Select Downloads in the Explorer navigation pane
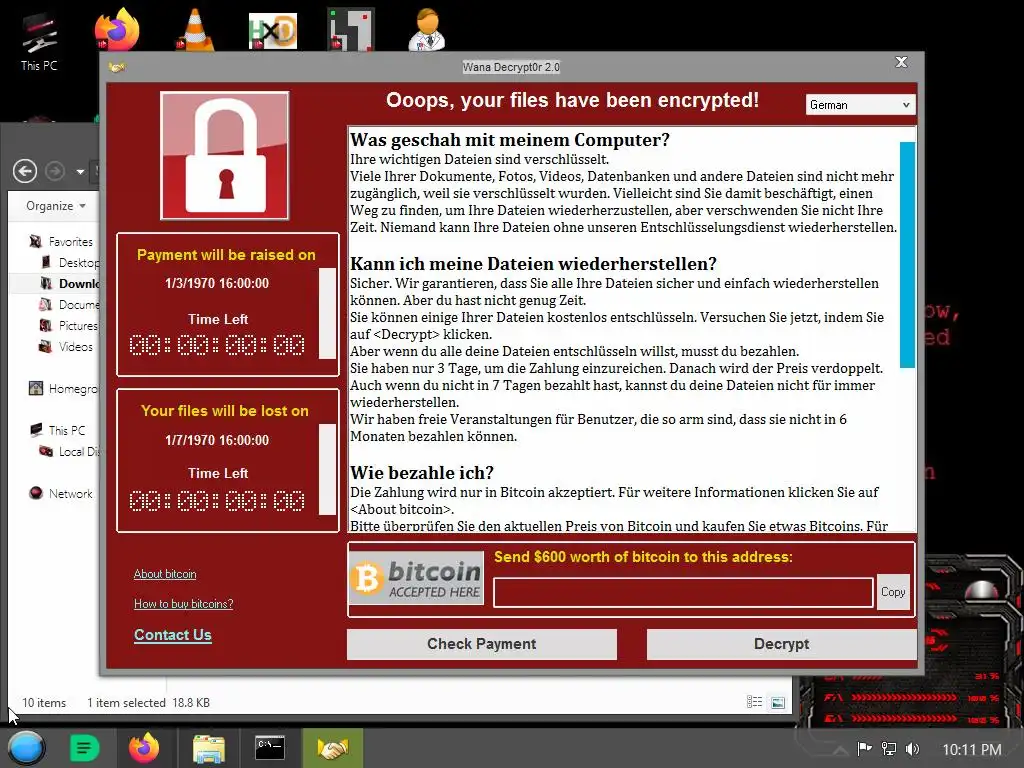 tap(70, 283)
